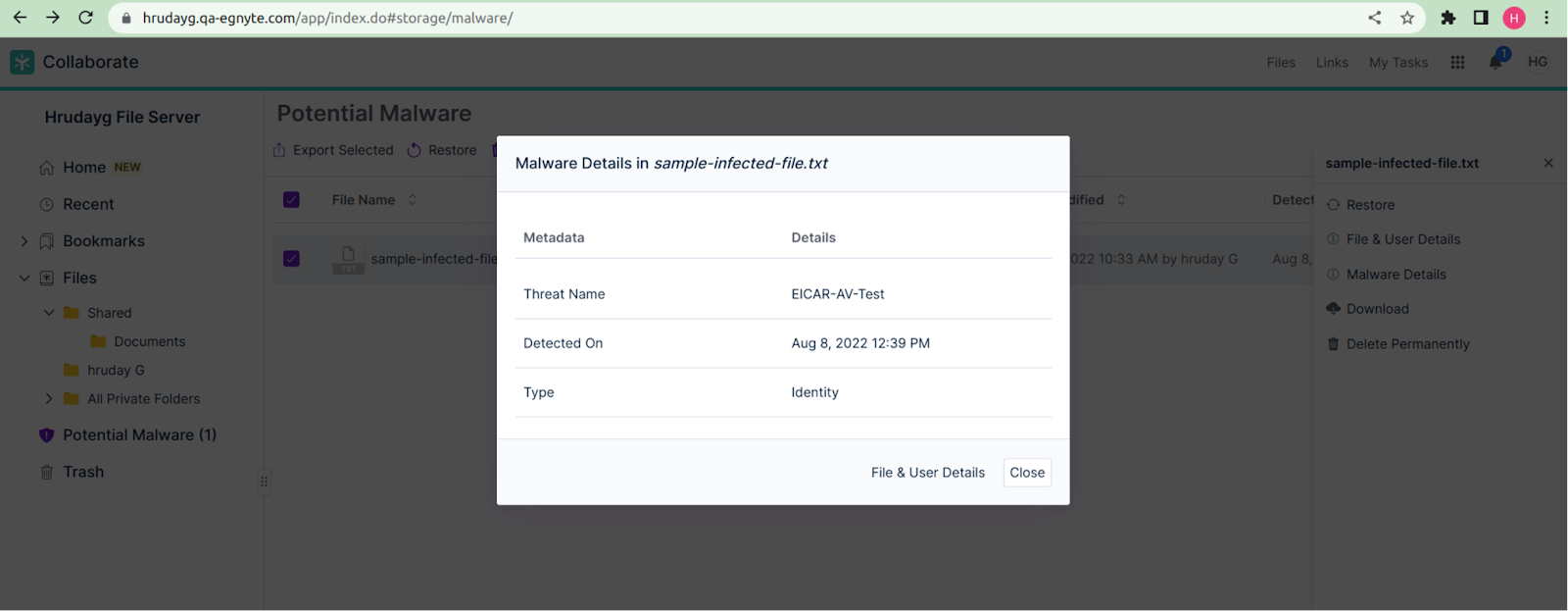Collapse the Shared folder chevron

pos(49,313)
